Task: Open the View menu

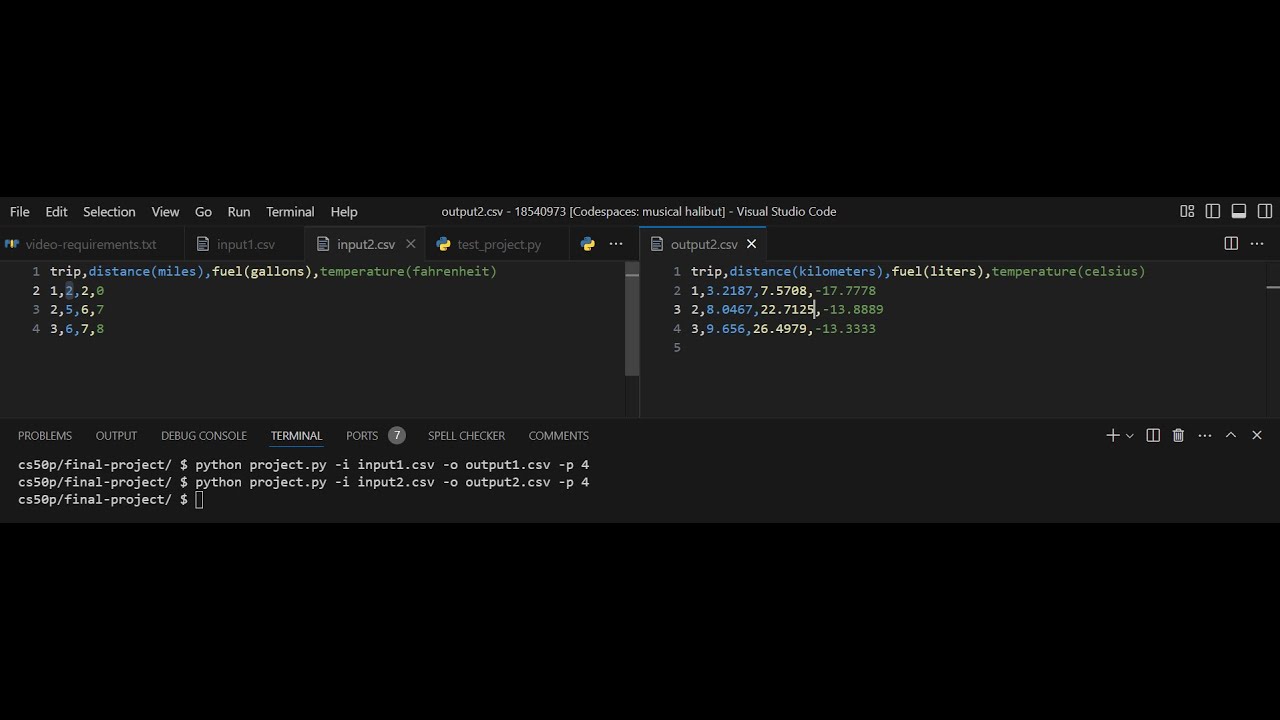Action: point(165,211)
